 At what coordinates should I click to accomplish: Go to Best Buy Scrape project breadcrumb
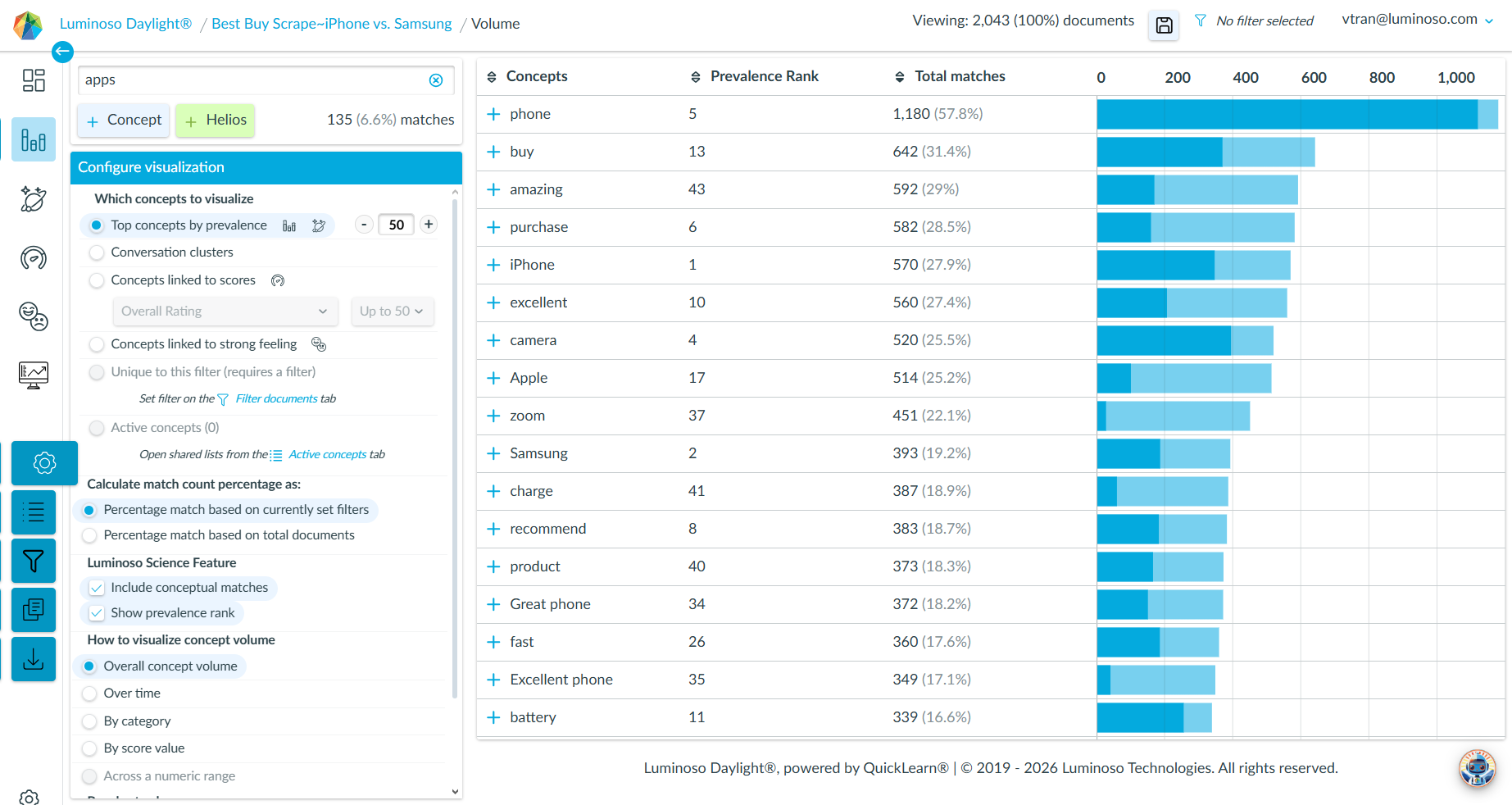[x=331, y=24]
